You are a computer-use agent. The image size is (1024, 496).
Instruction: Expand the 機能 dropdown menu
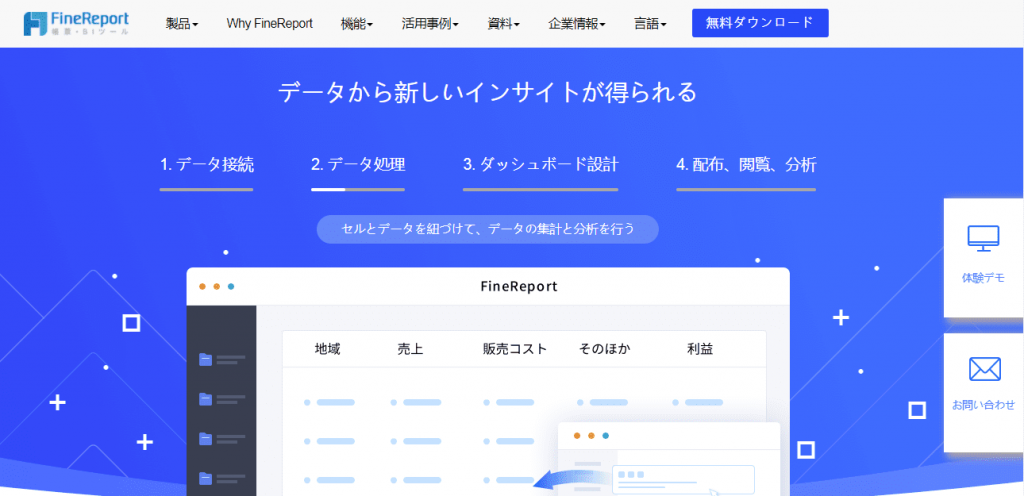[x=357, y=23]
